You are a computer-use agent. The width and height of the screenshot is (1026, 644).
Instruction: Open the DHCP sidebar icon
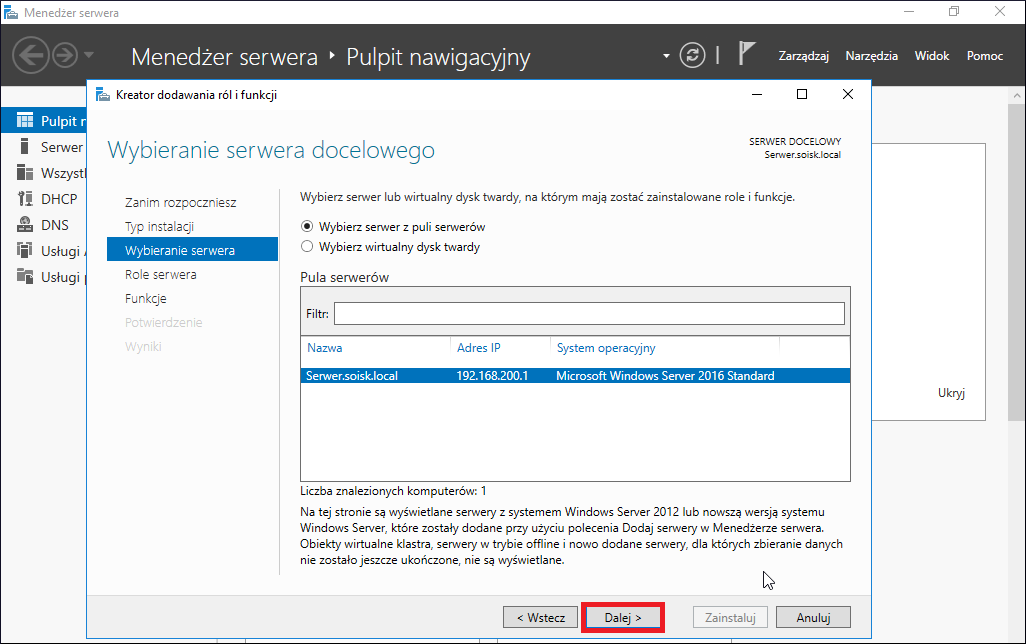[25, 199]
